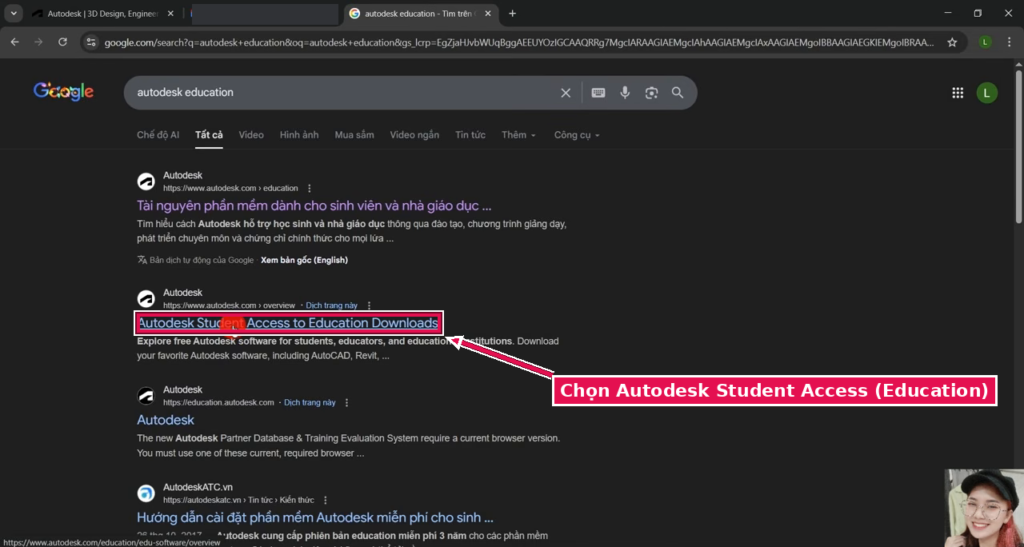Bookmark this page with the star icon
This screenshot has height=547, width=1024.
pyautogui.click(x=952, y=42)
